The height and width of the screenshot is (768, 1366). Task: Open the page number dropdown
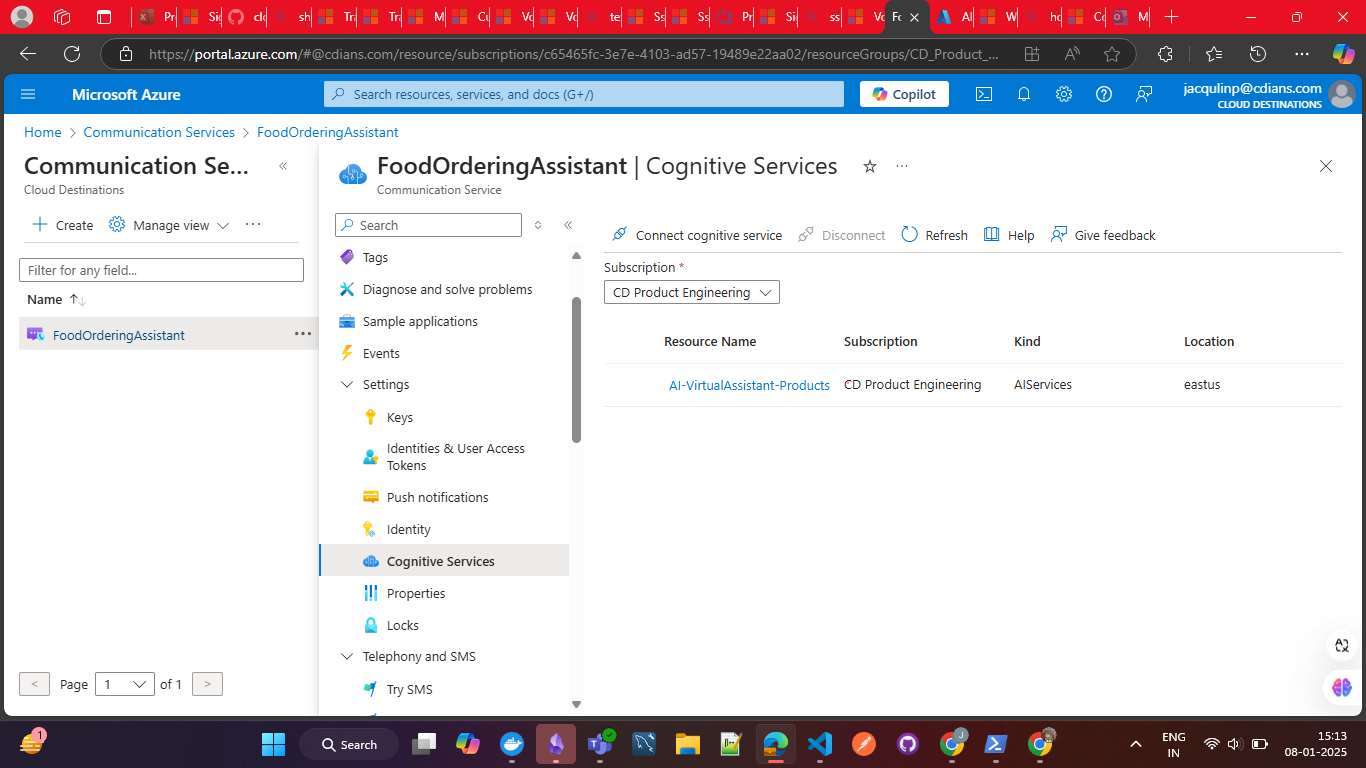[124, 684]
